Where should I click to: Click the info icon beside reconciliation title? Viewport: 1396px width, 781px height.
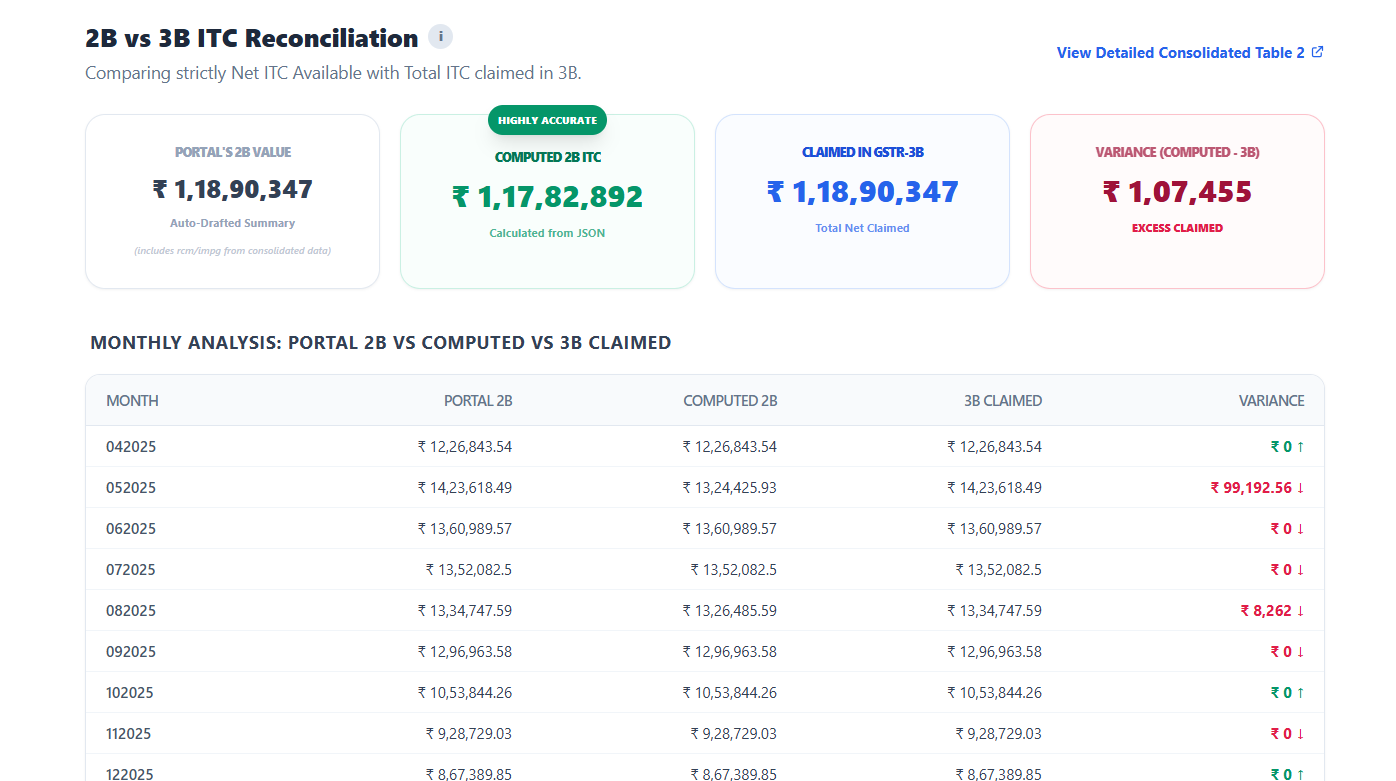coord(440,37)
